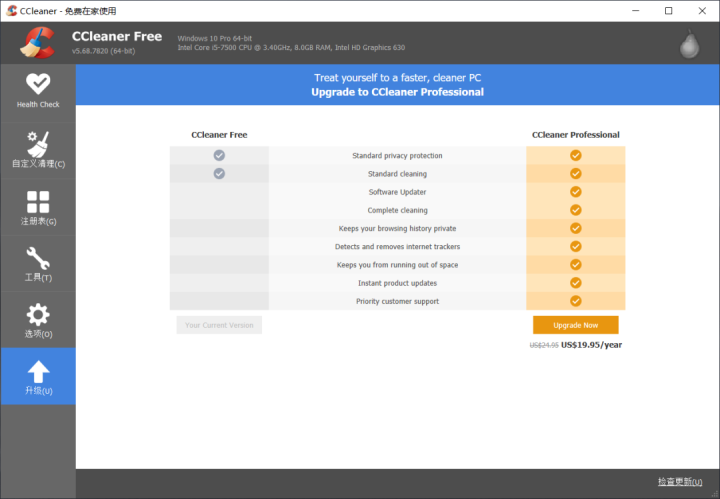Click the Software Updater row text

point(397,192)
